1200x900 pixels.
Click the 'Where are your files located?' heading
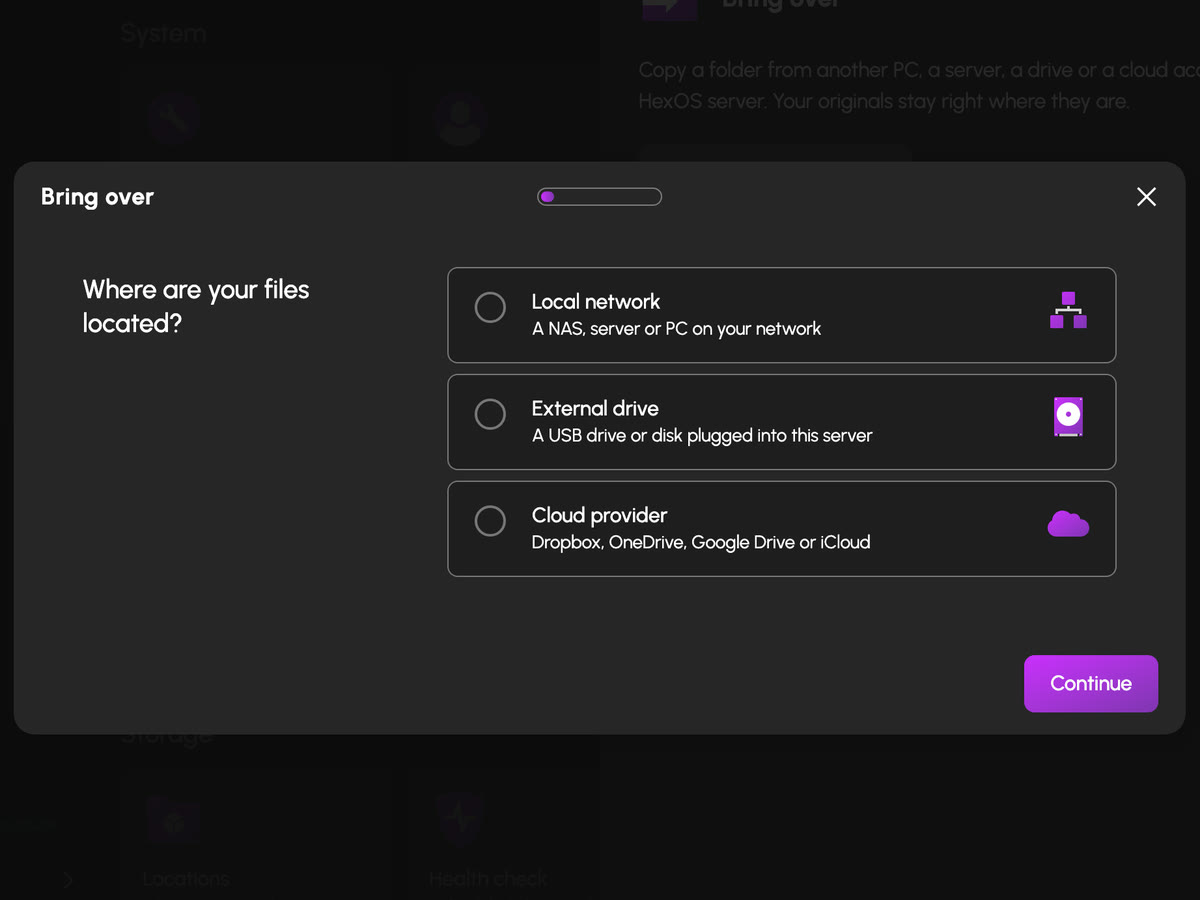click(196, 306)
